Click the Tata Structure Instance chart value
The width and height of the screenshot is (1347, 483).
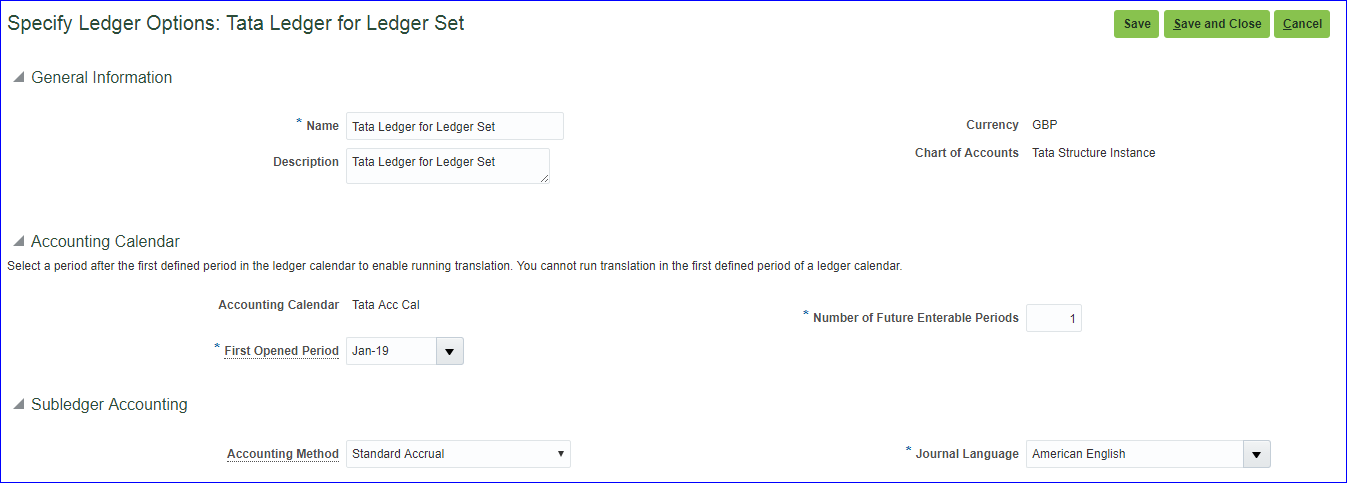1093,153
